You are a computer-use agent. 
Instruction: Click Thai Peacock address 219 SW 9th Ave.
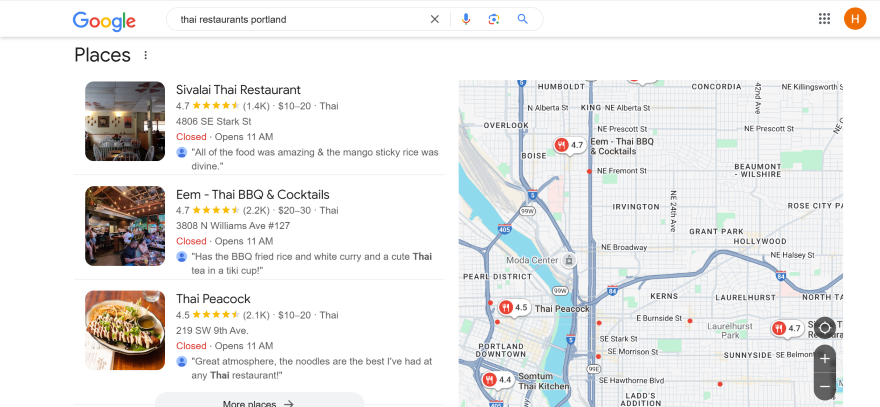pyautogui.click(x=212, y=330)
